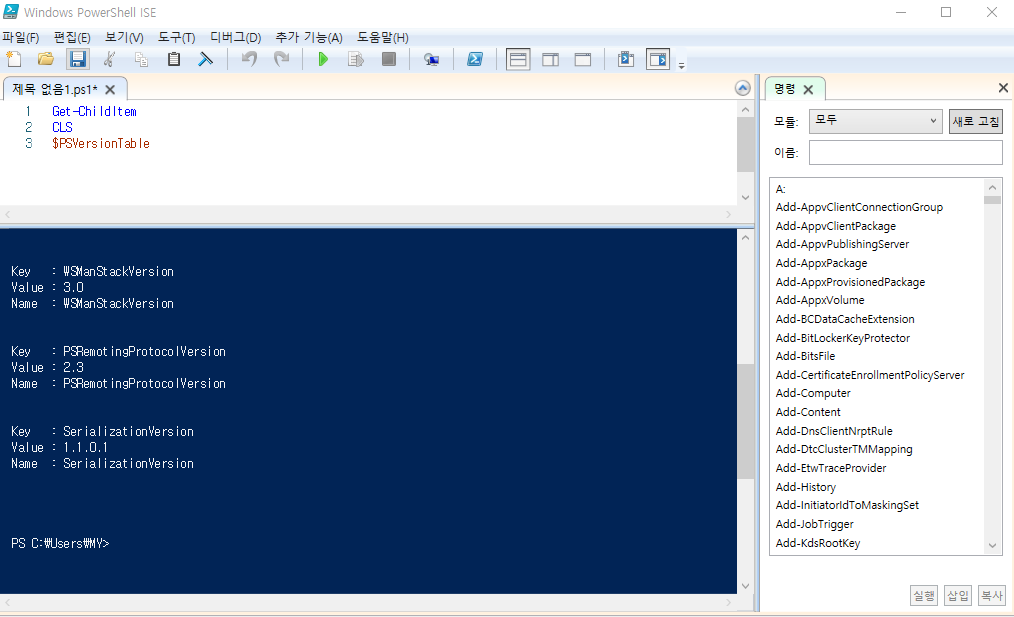1014x617 pixels.
Task: Toggle command add-on pane icon
Action: (x=658, y=60)
